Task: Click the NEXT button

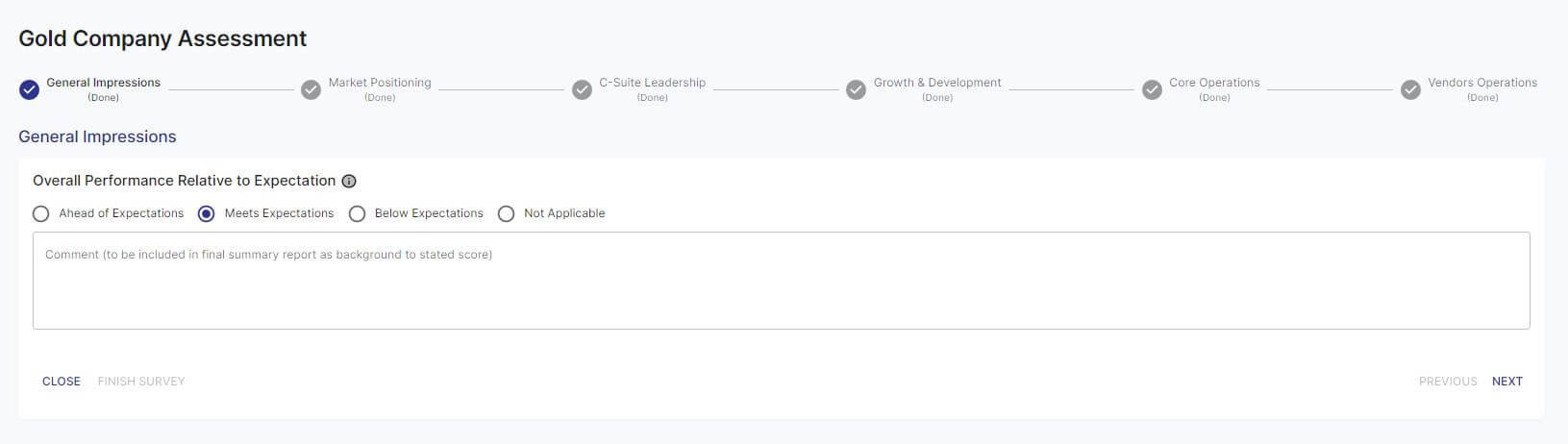Action: pyautogui.click(x=1507, y=382)
